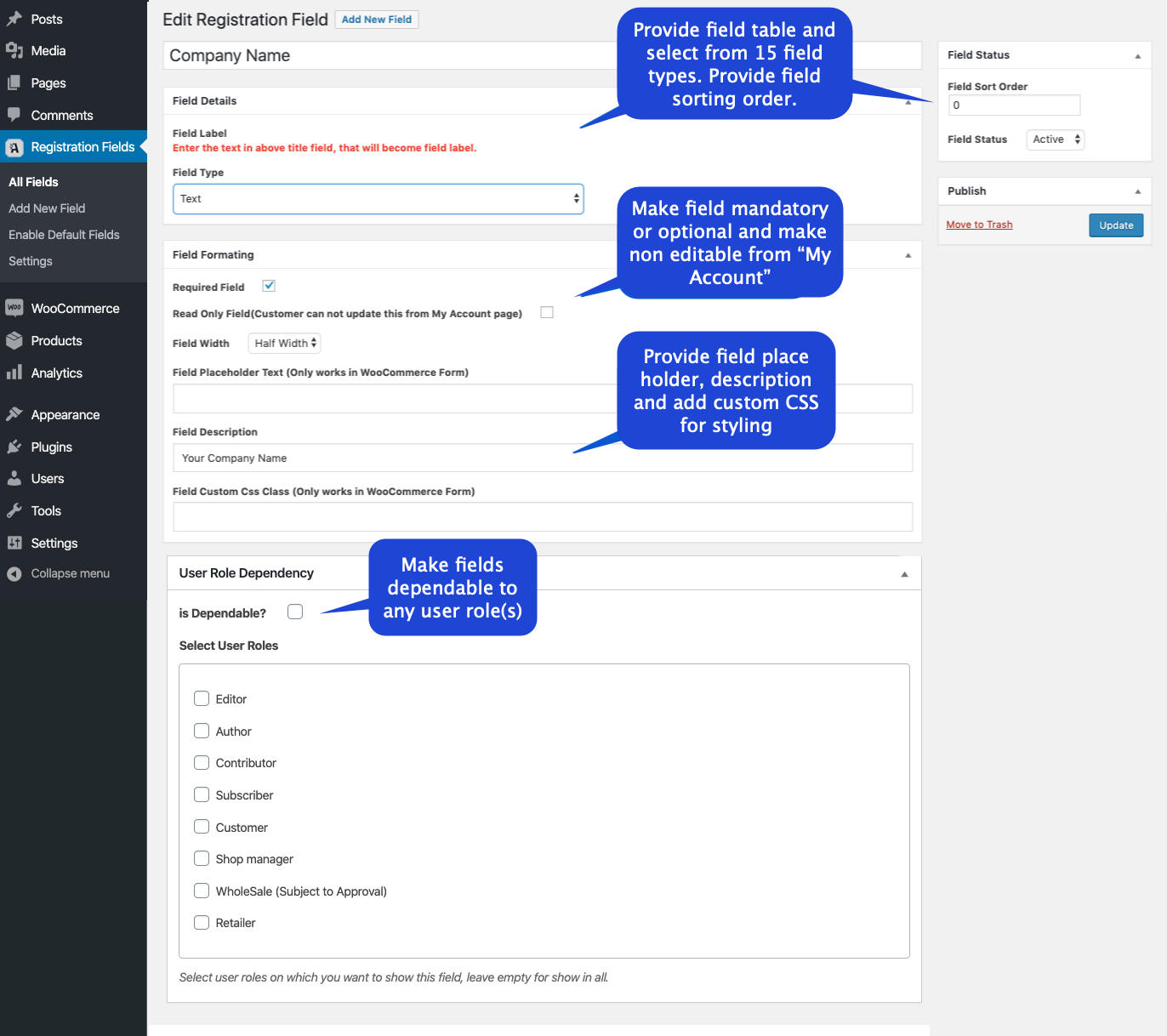Viewport: 1167px width, 1036px height.
Task: Click the WooCommerce icon in sidebar
Action: pos(14,308)
